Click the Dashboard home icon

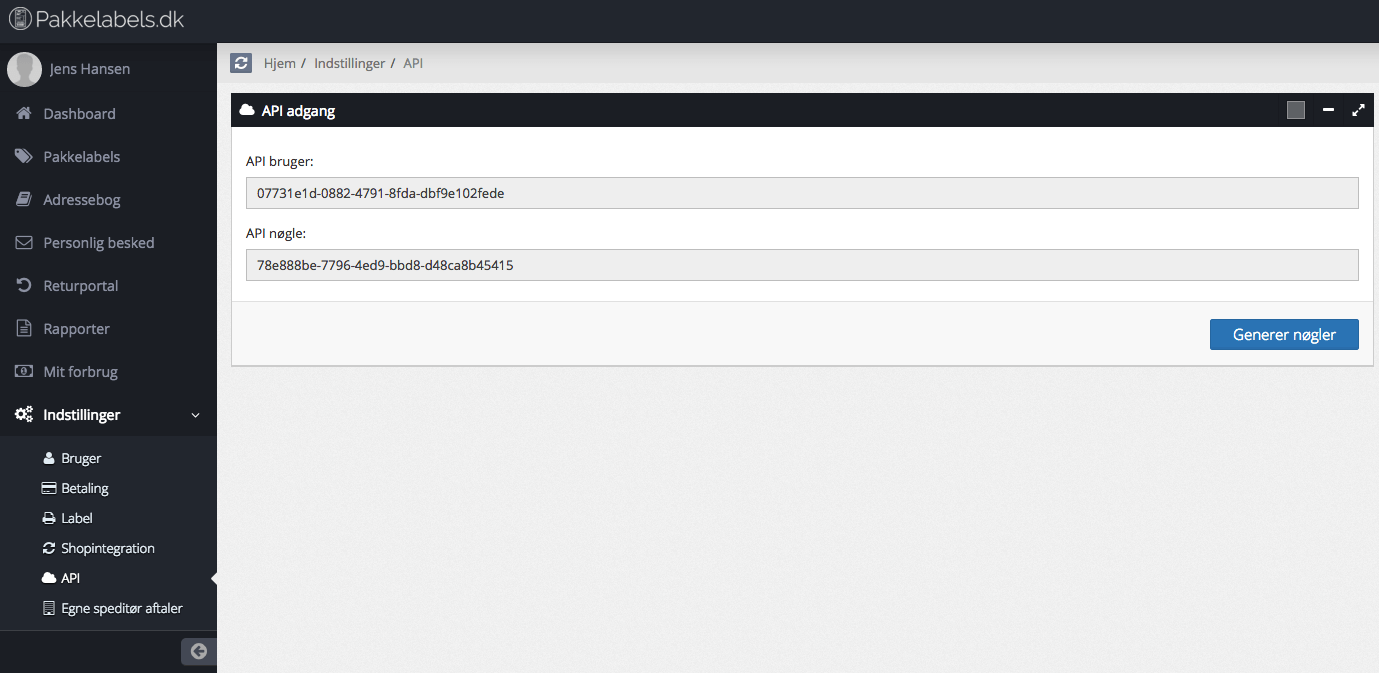coord(24,114)
